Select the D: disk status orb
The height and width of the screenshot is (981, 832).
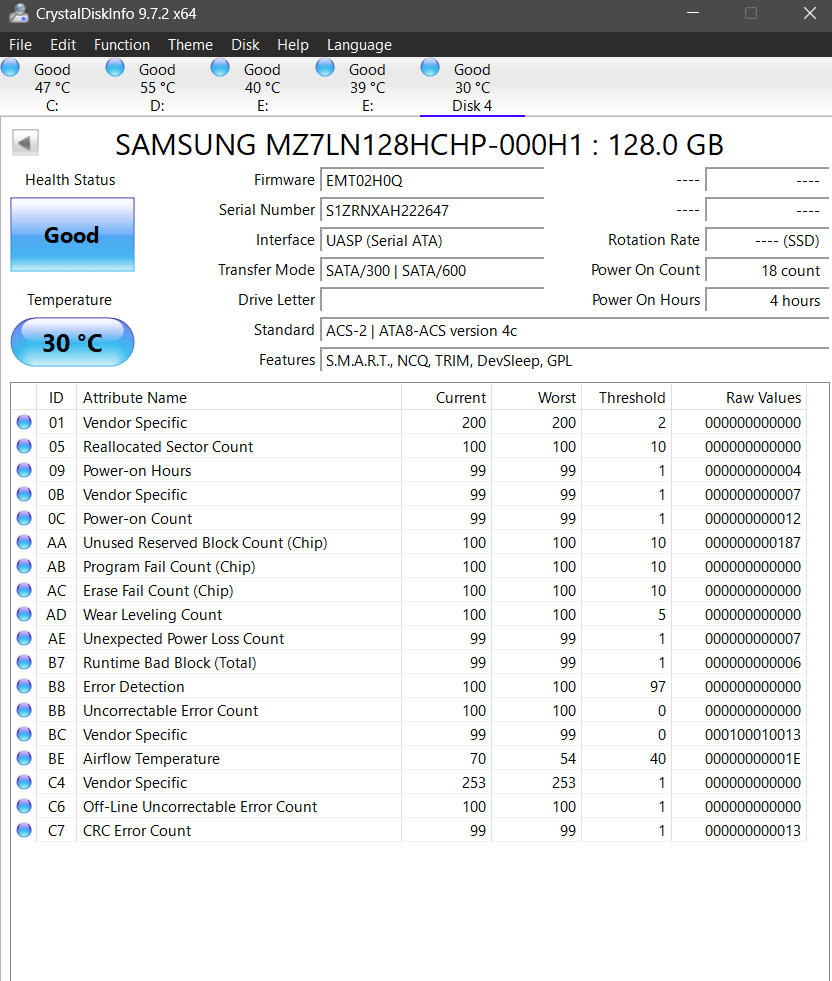[x=115, y=68]
